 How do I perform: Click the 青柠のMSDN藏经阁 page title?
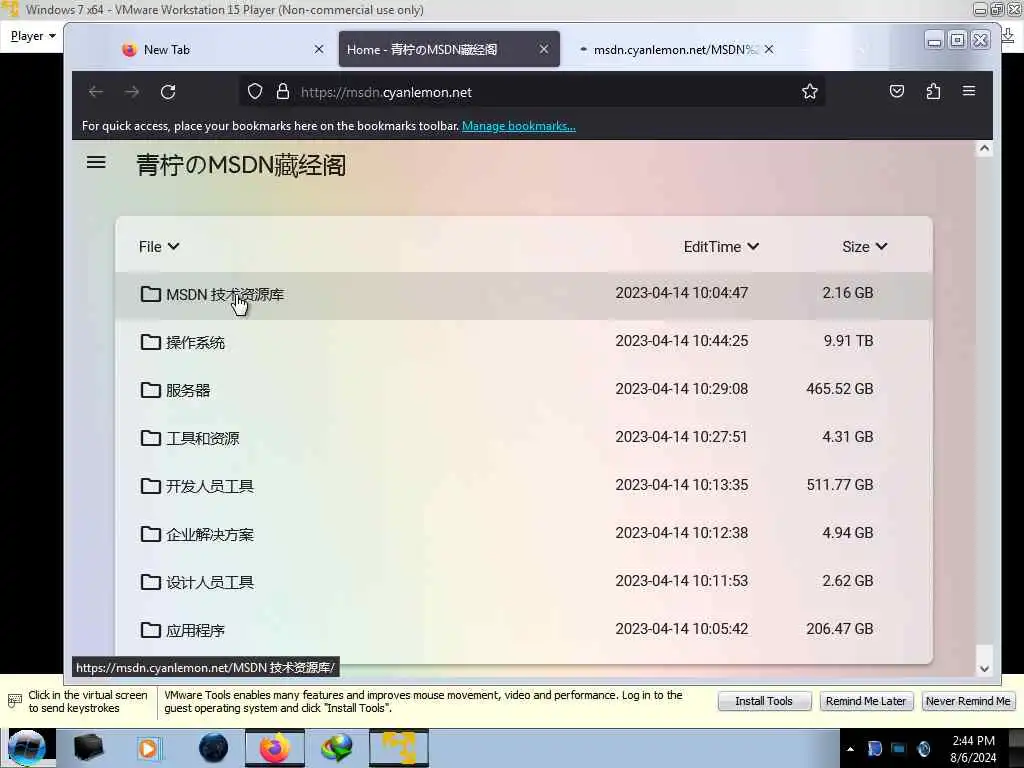click(x=241, y=165)
